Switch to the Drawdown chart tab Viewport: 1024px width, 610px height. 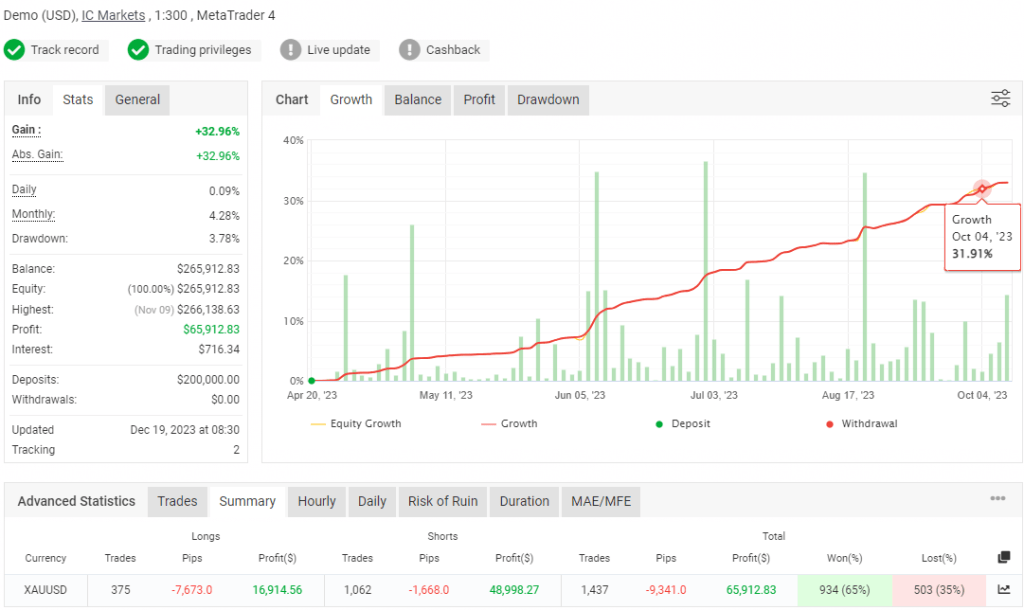point(548,99)
